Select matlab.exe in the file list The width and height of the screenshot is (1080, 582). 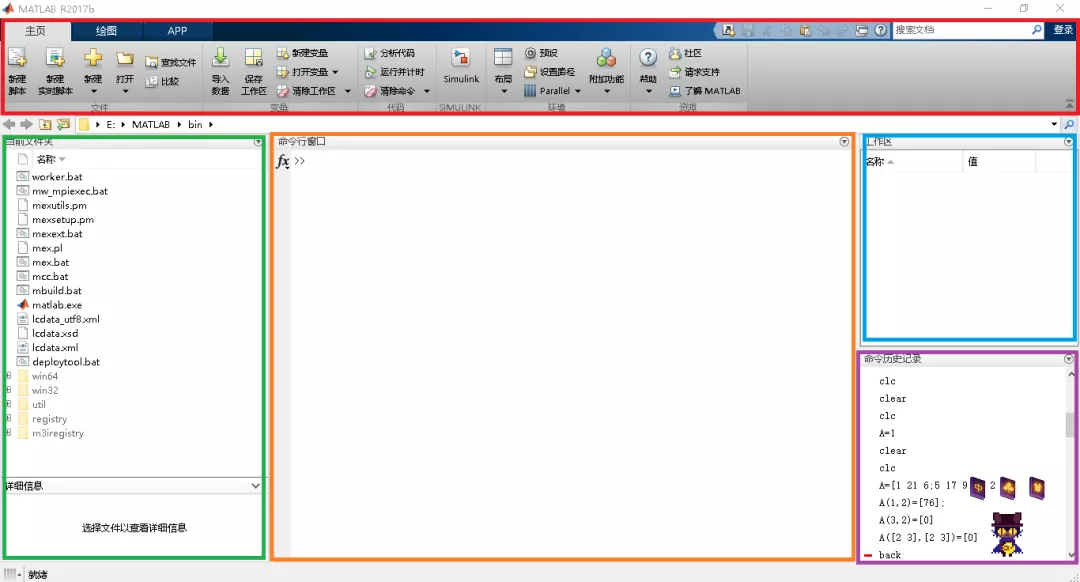[56, 305]
